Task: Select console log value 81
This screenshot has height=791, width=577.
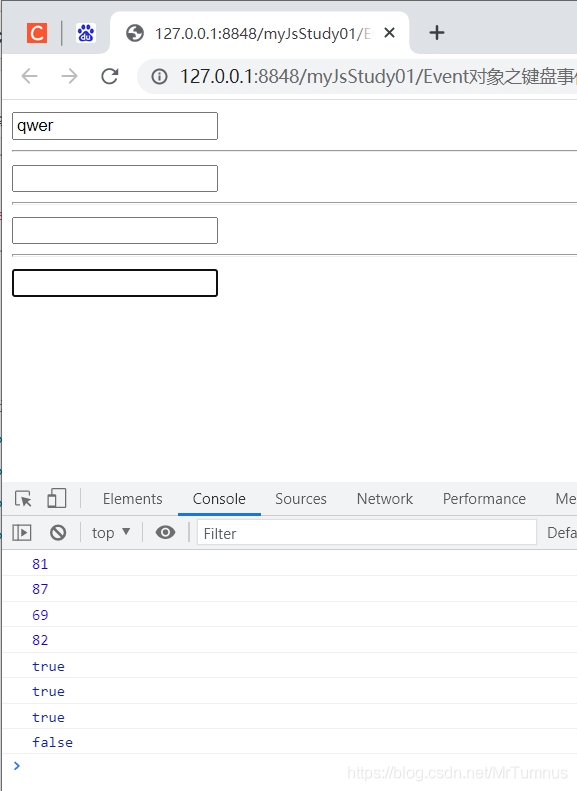Action: click(40, 564)
